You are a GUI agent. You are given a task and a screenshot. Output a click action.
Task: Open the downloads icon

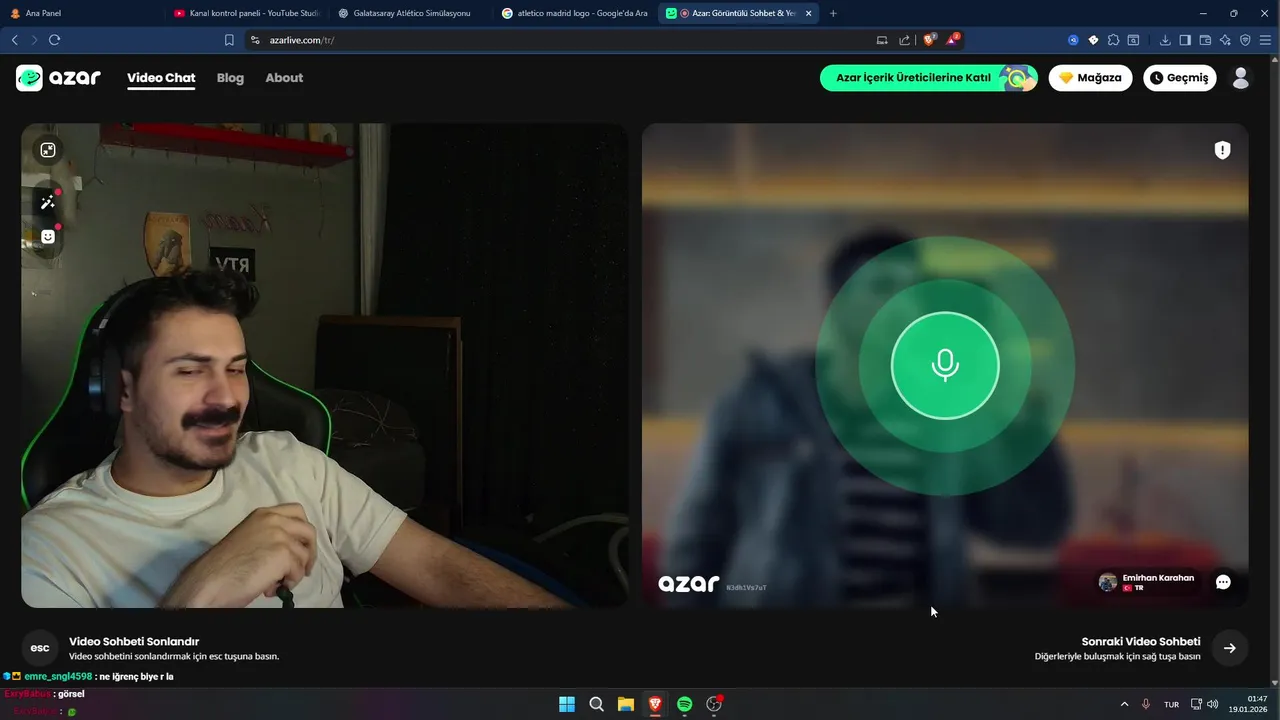pos(1165,40)
